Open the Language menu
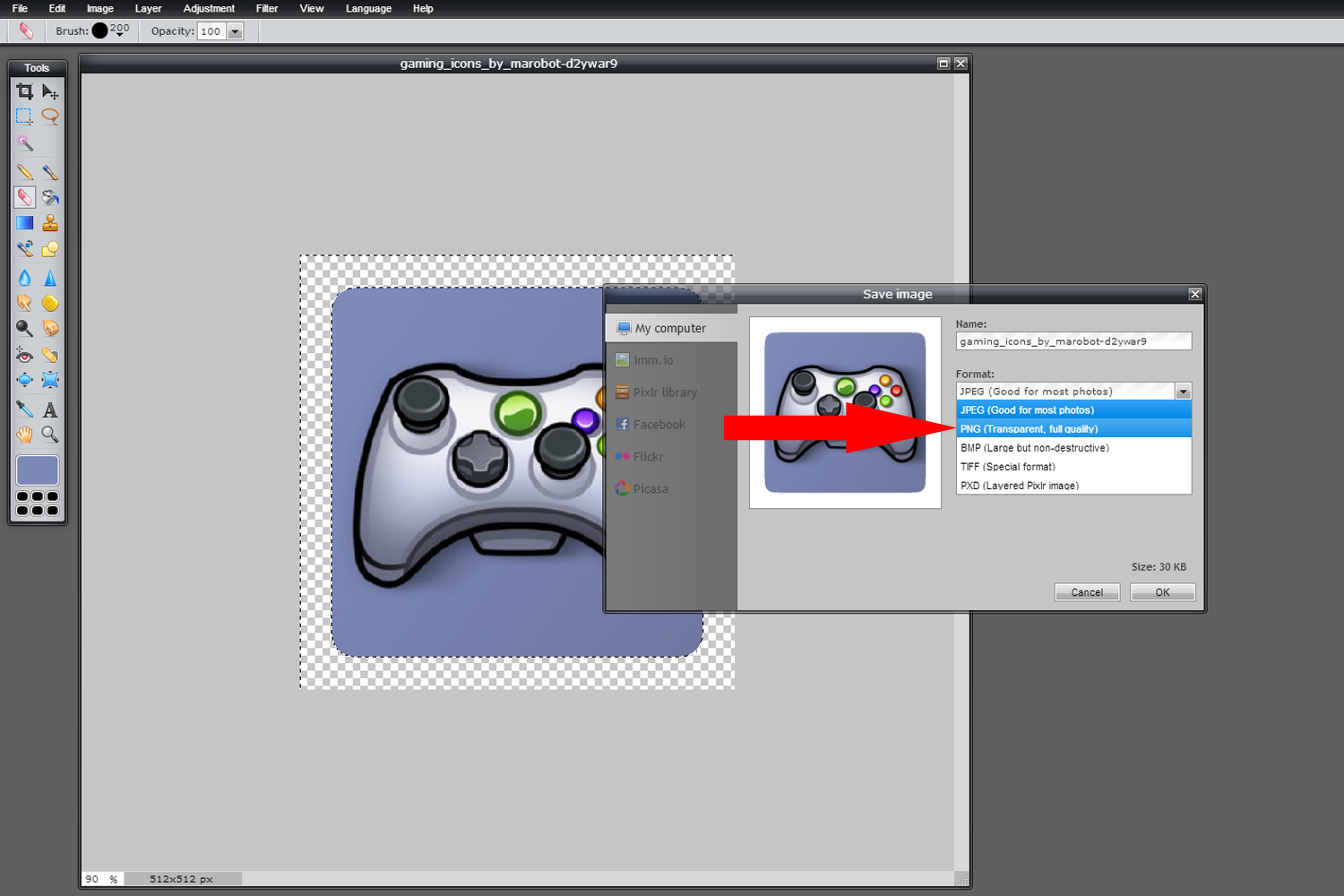Viewport: 1344px width, 896px height. pos(368,9)
